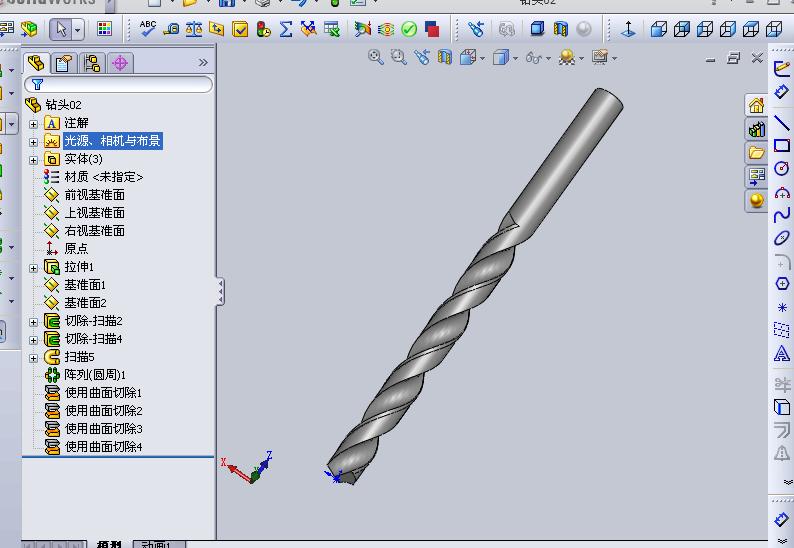Switch to the FeatureManager design tree tab
The width and height of the screenshot is (794, 548).
[x=36, y=63]
